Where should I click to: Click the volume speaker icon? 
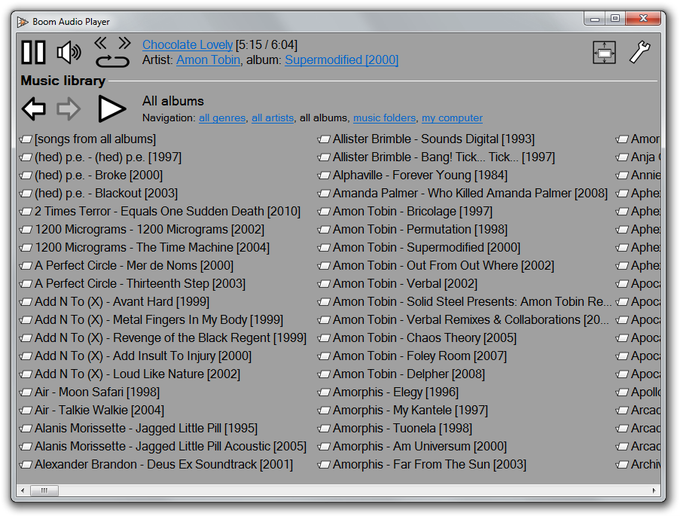coord(69,52)
